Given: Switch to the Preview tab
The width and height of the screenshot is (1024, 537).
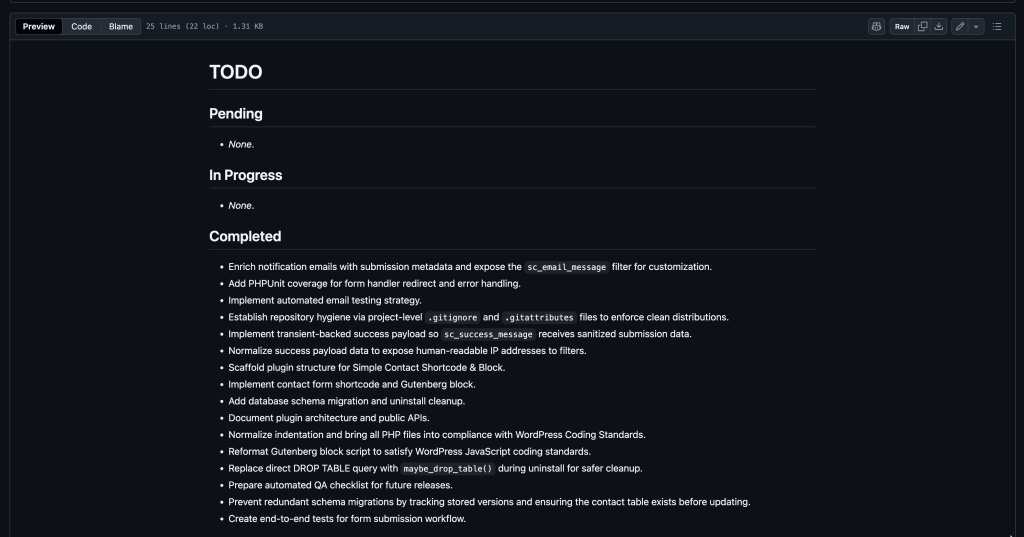Looking at the screenshot, I should coord(39,27).
